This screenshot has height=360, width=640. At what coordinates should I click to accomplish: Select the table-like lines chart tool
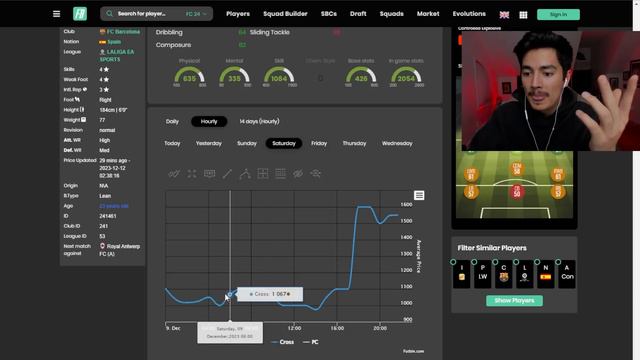coord(280,174)
